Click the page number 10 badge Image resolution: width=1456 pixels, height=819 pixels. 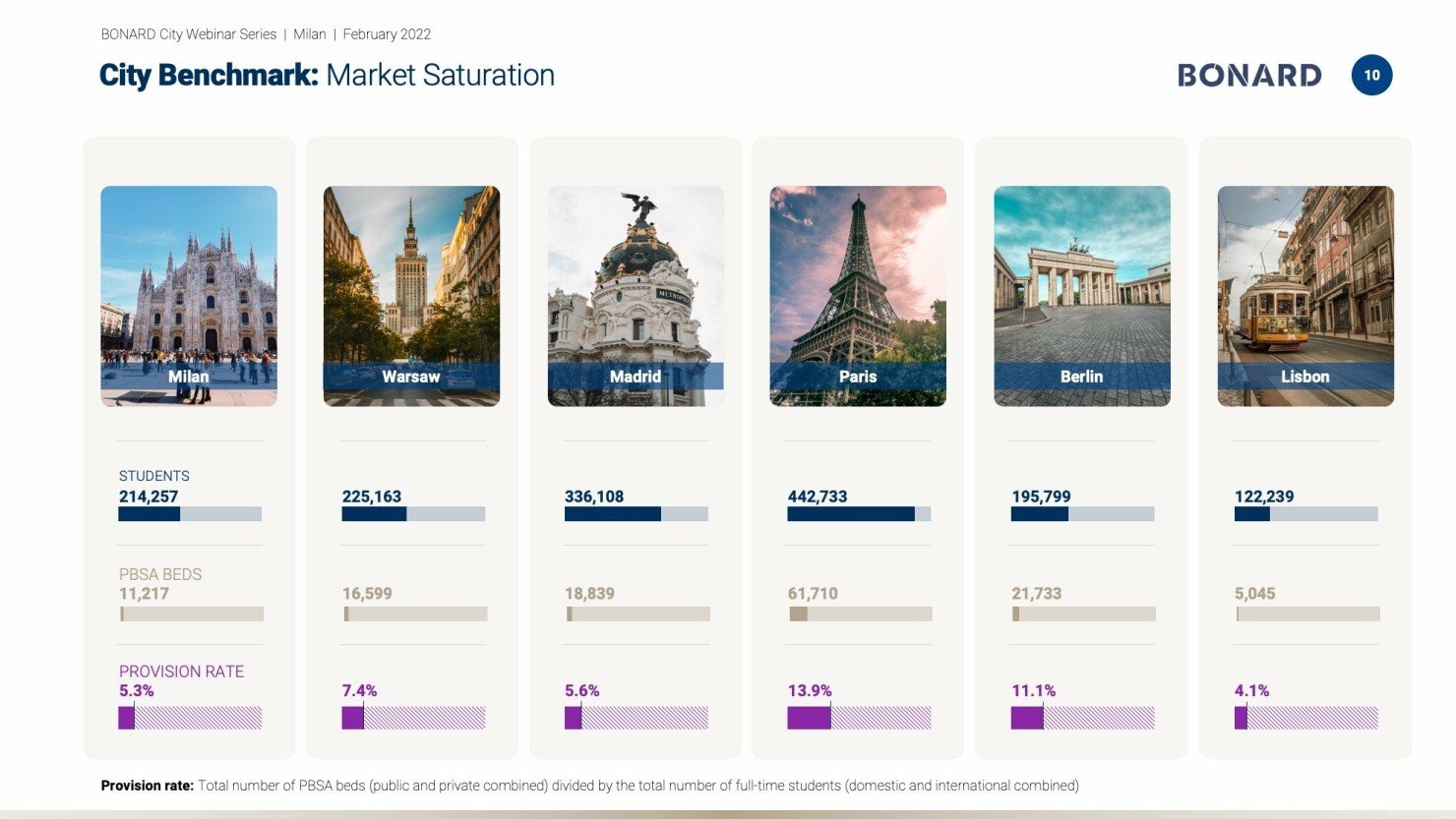click(x=1371, y=75)
